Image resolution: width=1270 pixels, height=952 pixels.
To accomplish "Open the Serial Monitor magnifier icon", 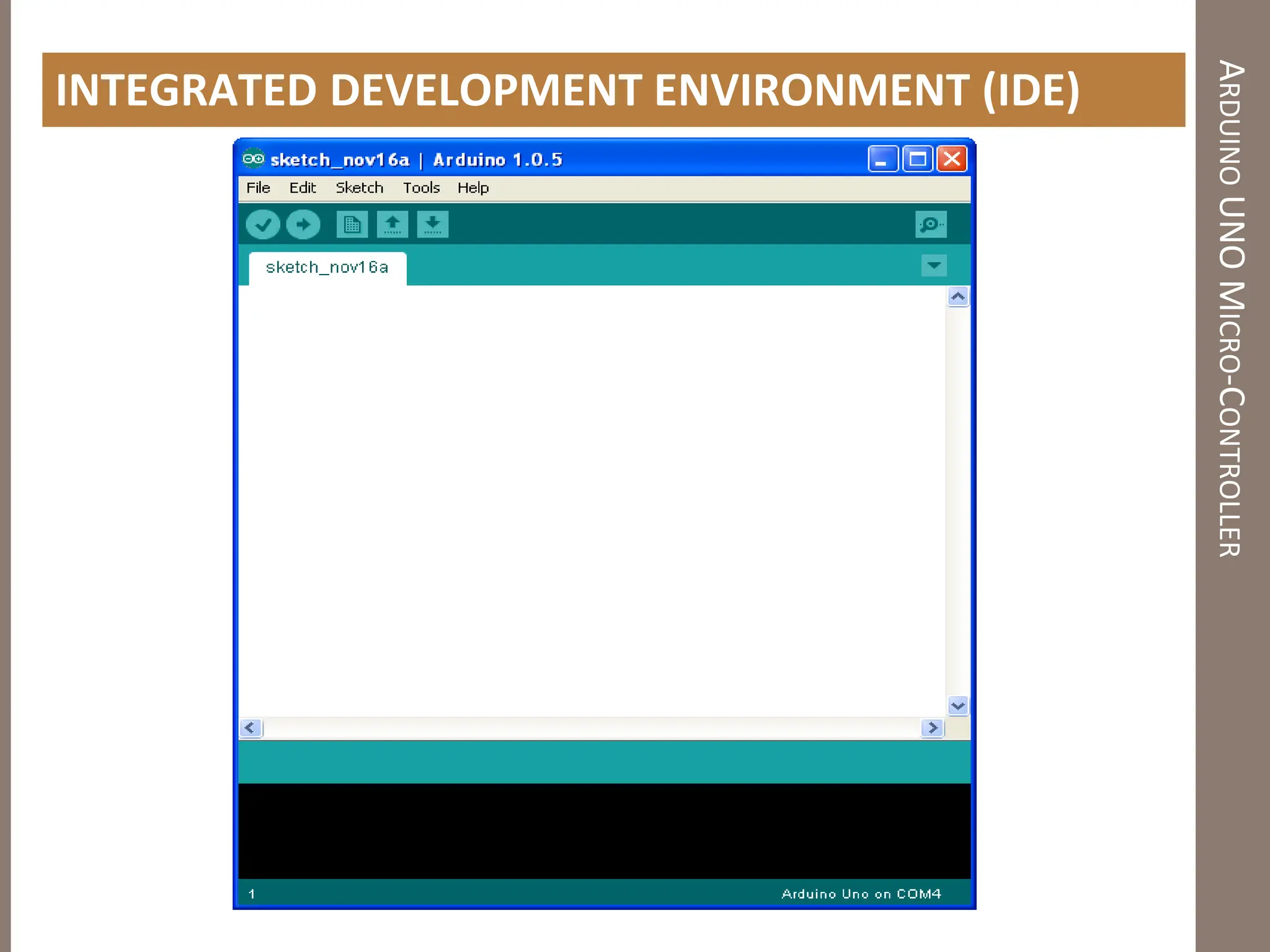I will [x=931, y=224].
